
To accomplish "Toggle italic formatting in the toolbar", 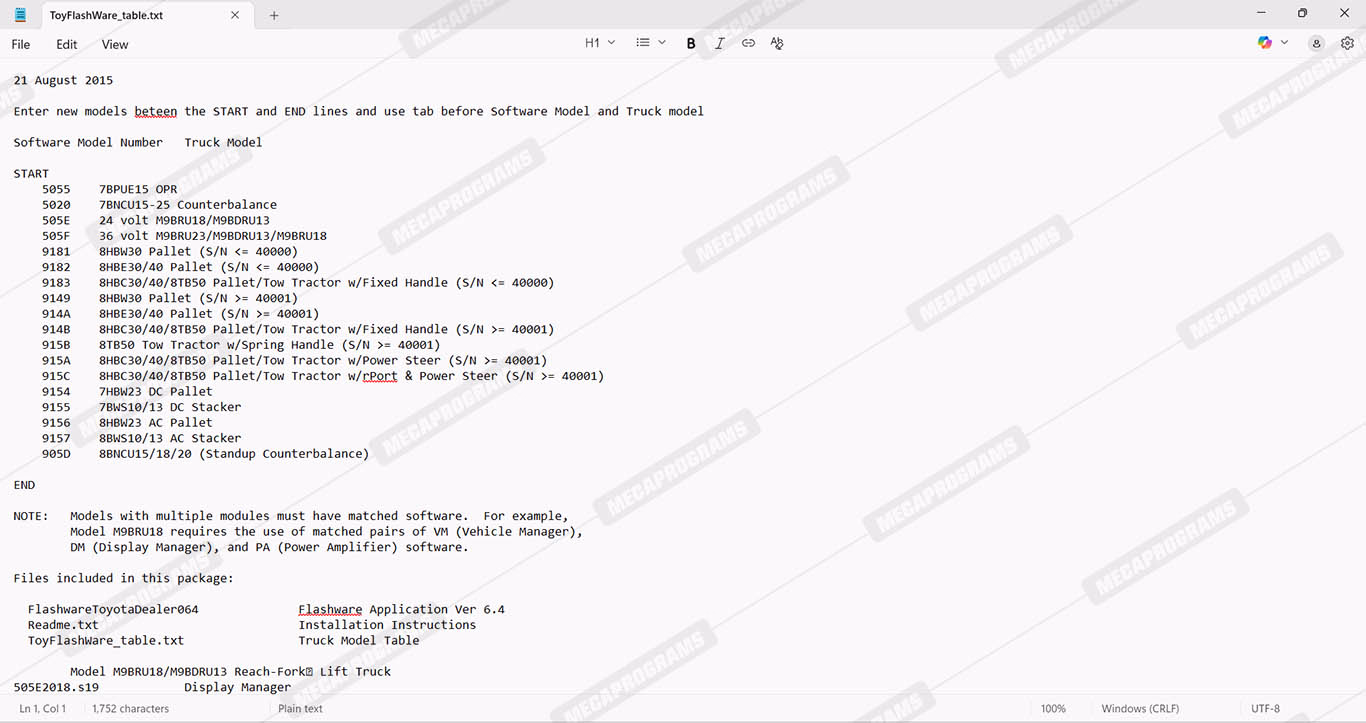I will pyautogui.click(x=719, y=43).
